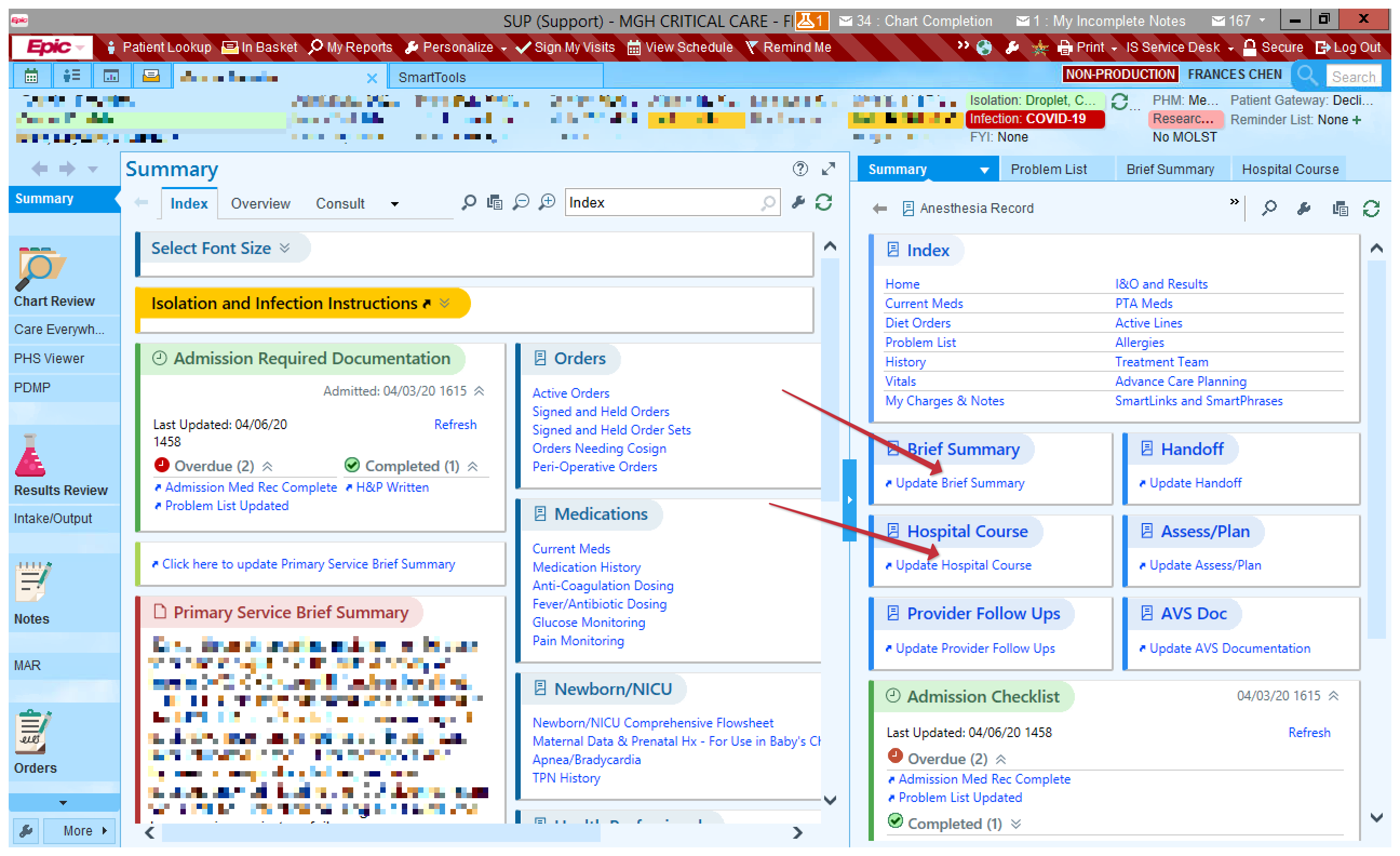Switch to Hospital Course tab
This screenshot has height=856, width=1400.
(x=1290, y=169)
